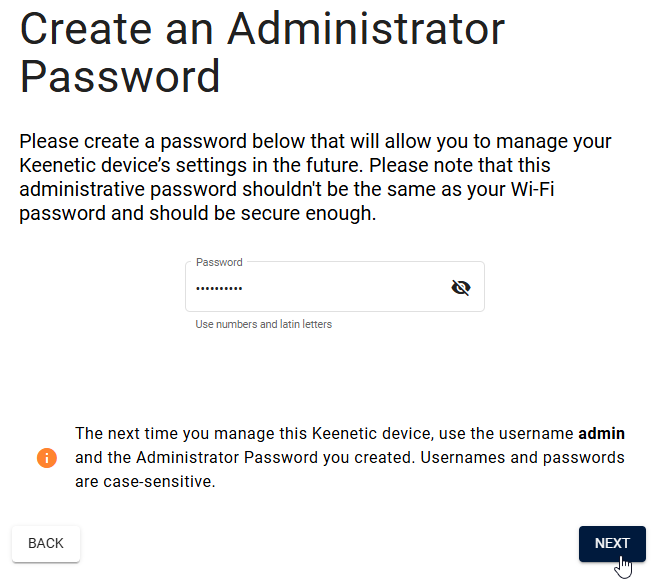Click the 'Create an Administrator' heading line
The image size is (660, 586).
(262, 29)
